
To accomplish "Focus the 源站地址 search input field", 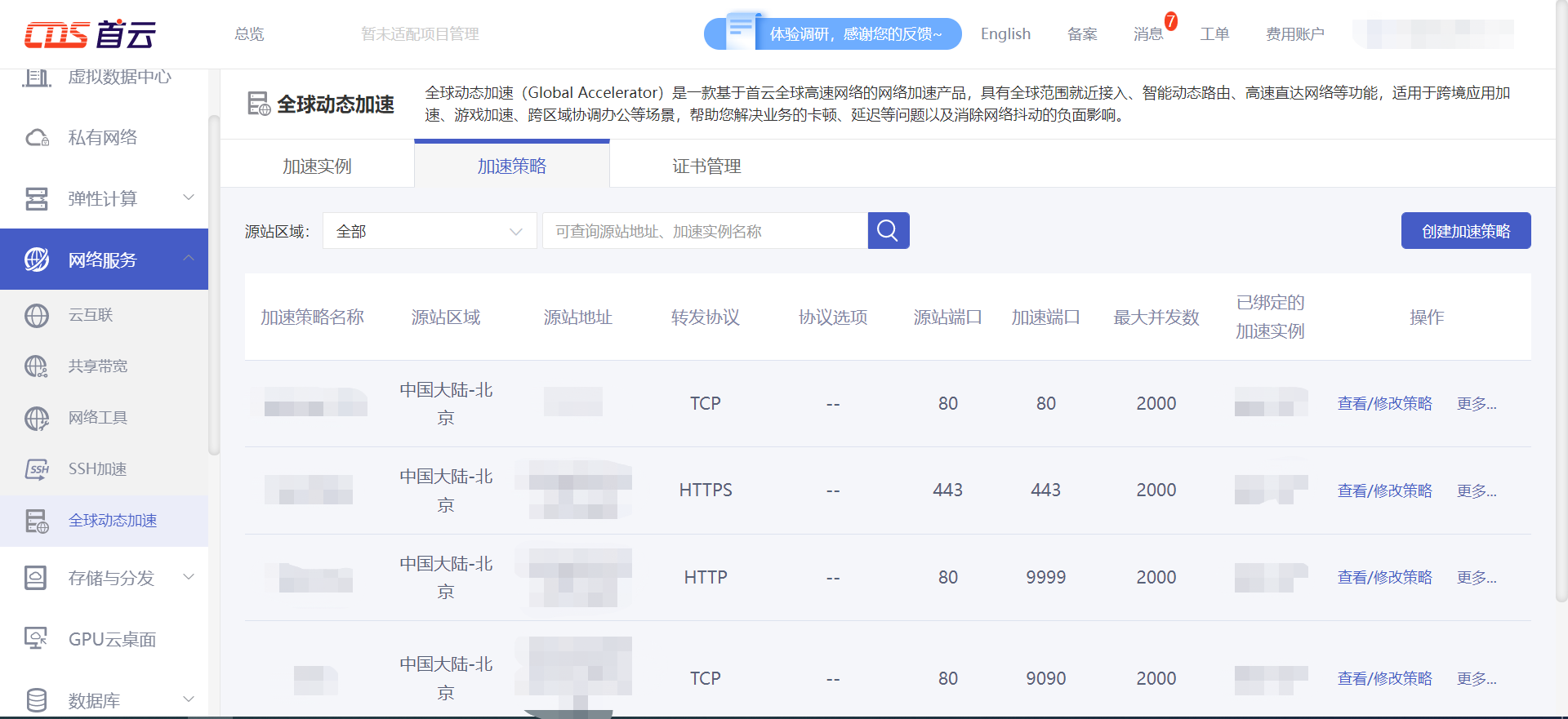I will (705, 231).
